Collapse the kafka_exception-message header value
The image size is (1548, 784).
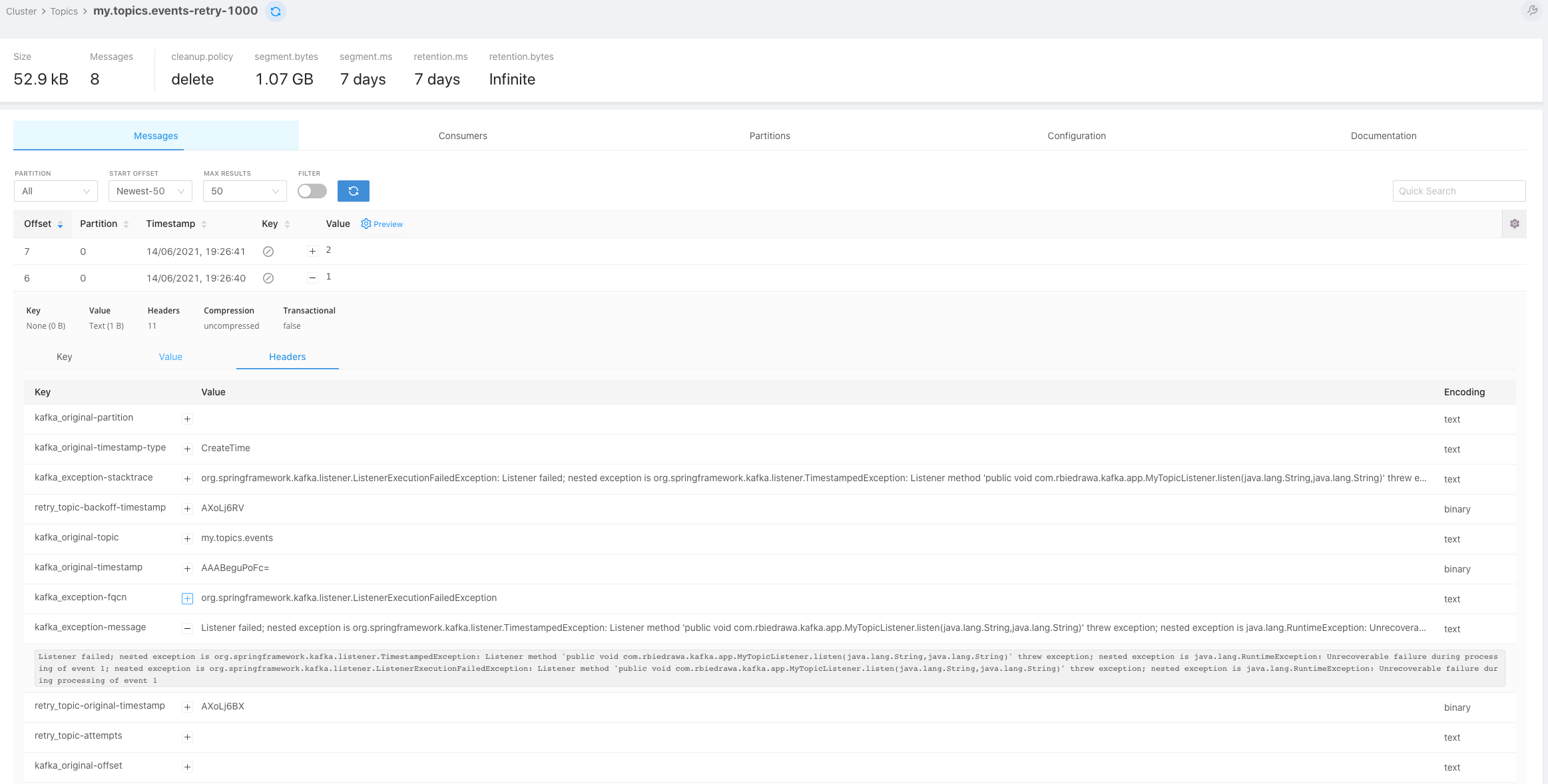click(187, 628)
